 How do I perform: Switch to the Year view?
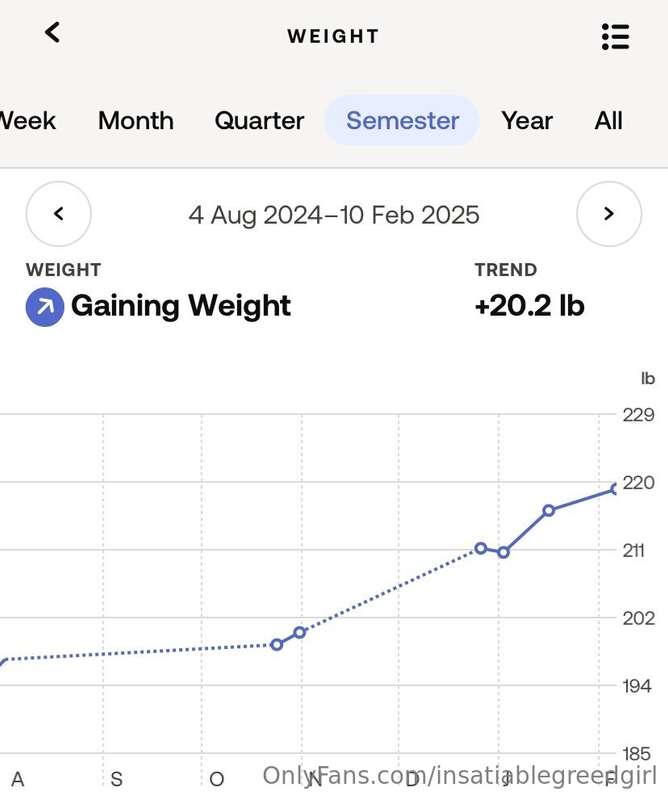(527, 121)
